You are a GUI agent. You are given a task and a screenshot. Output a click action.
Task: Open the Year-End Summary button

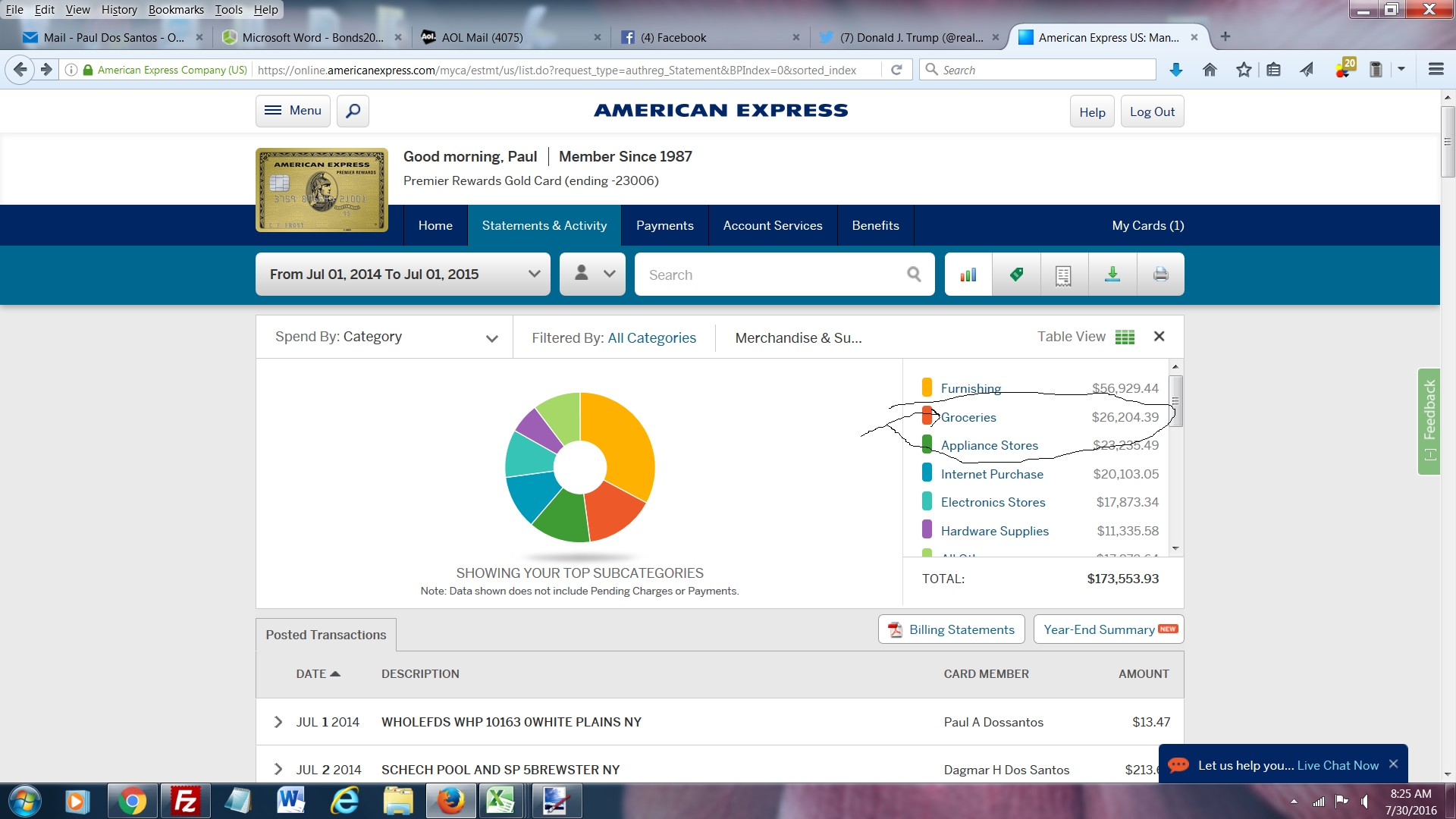pos(1109,629)
